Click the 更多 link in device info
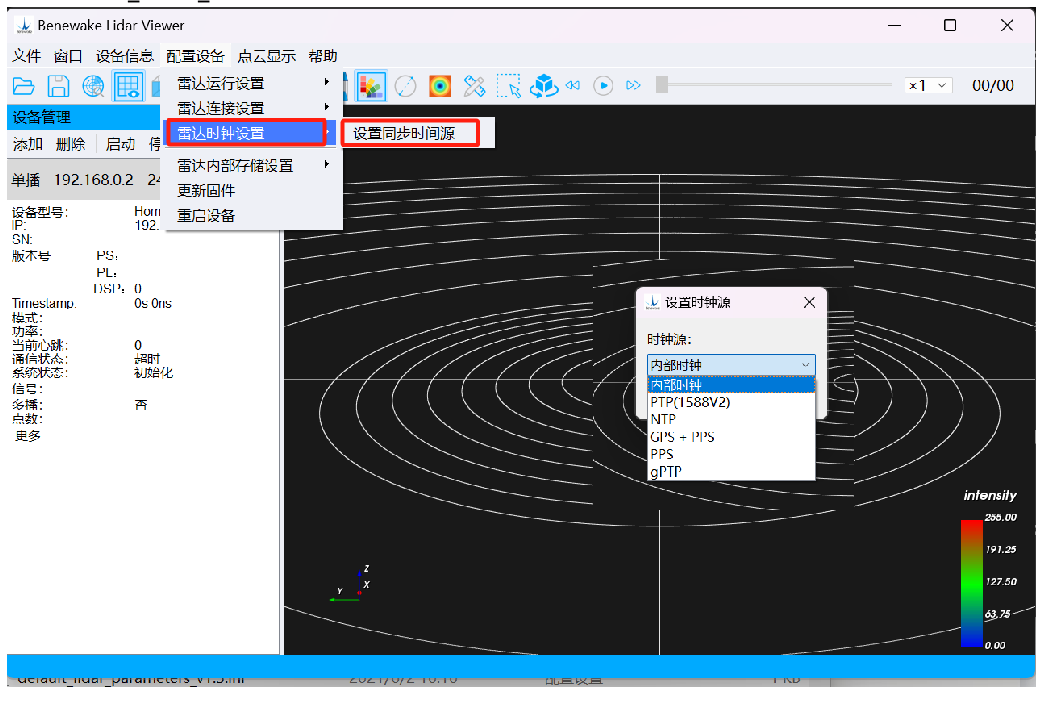Screen dimensions: 1055x703 point(28,436)
